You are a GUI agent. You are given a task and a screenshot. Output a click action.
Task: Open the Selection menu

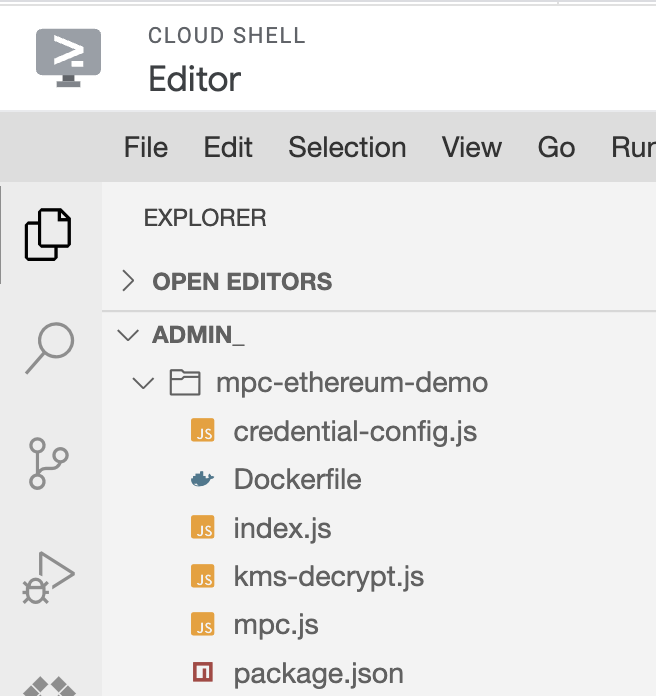click(348, 147)
